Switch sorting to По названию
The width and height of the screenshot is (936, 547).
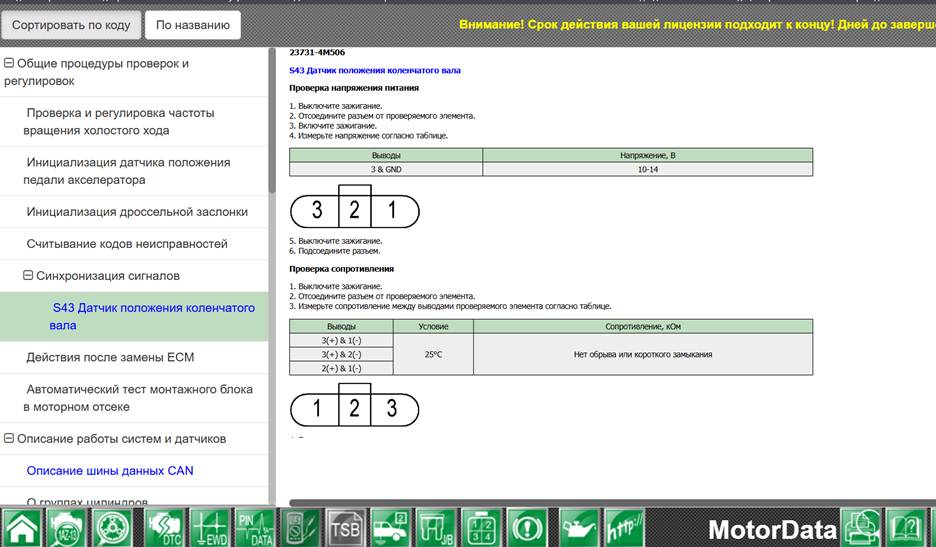tap(193, 25)
